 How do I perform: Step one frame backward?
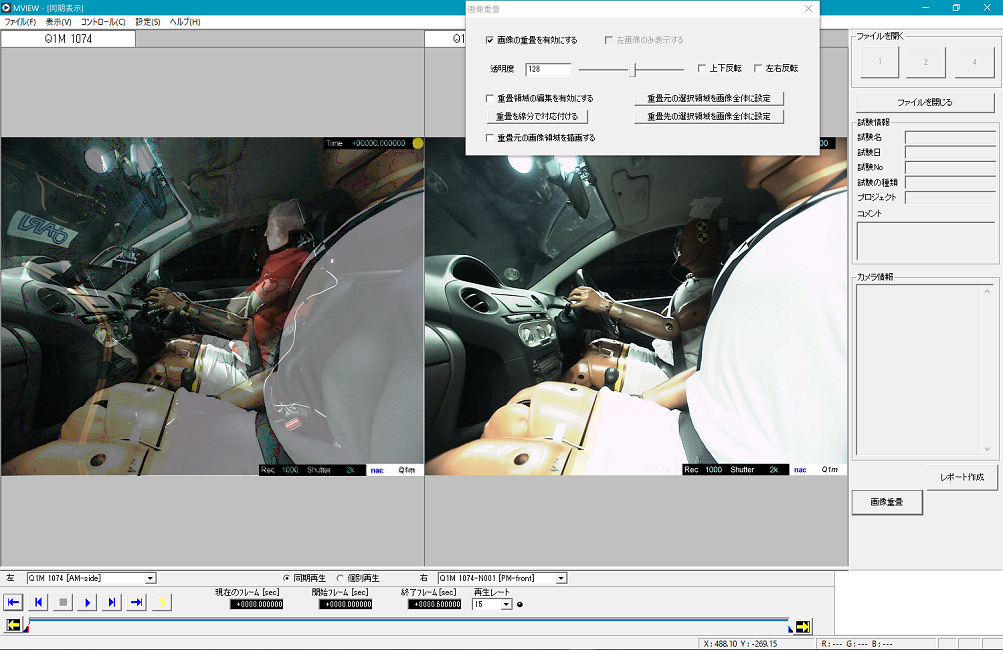coord(38,602)
